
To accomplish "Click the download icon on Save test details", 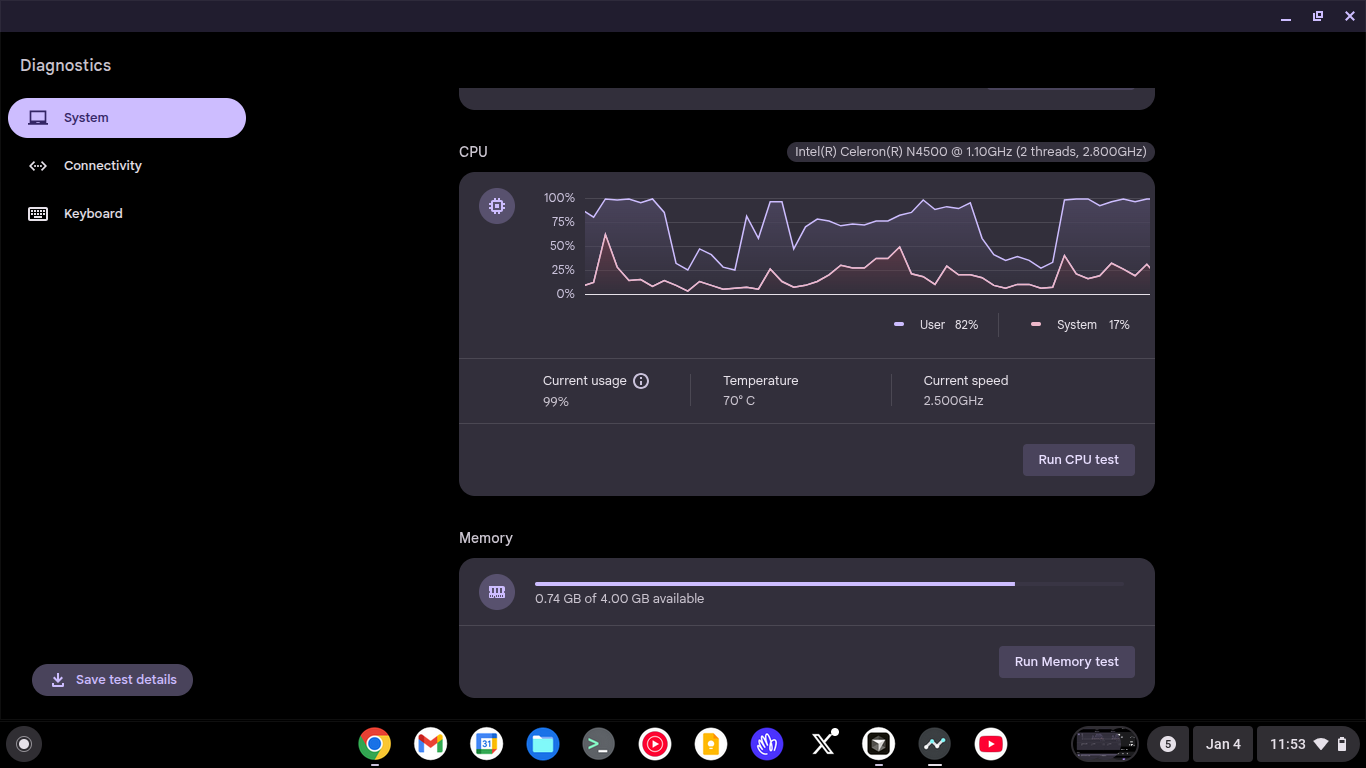I will click(x=57, y=680).
